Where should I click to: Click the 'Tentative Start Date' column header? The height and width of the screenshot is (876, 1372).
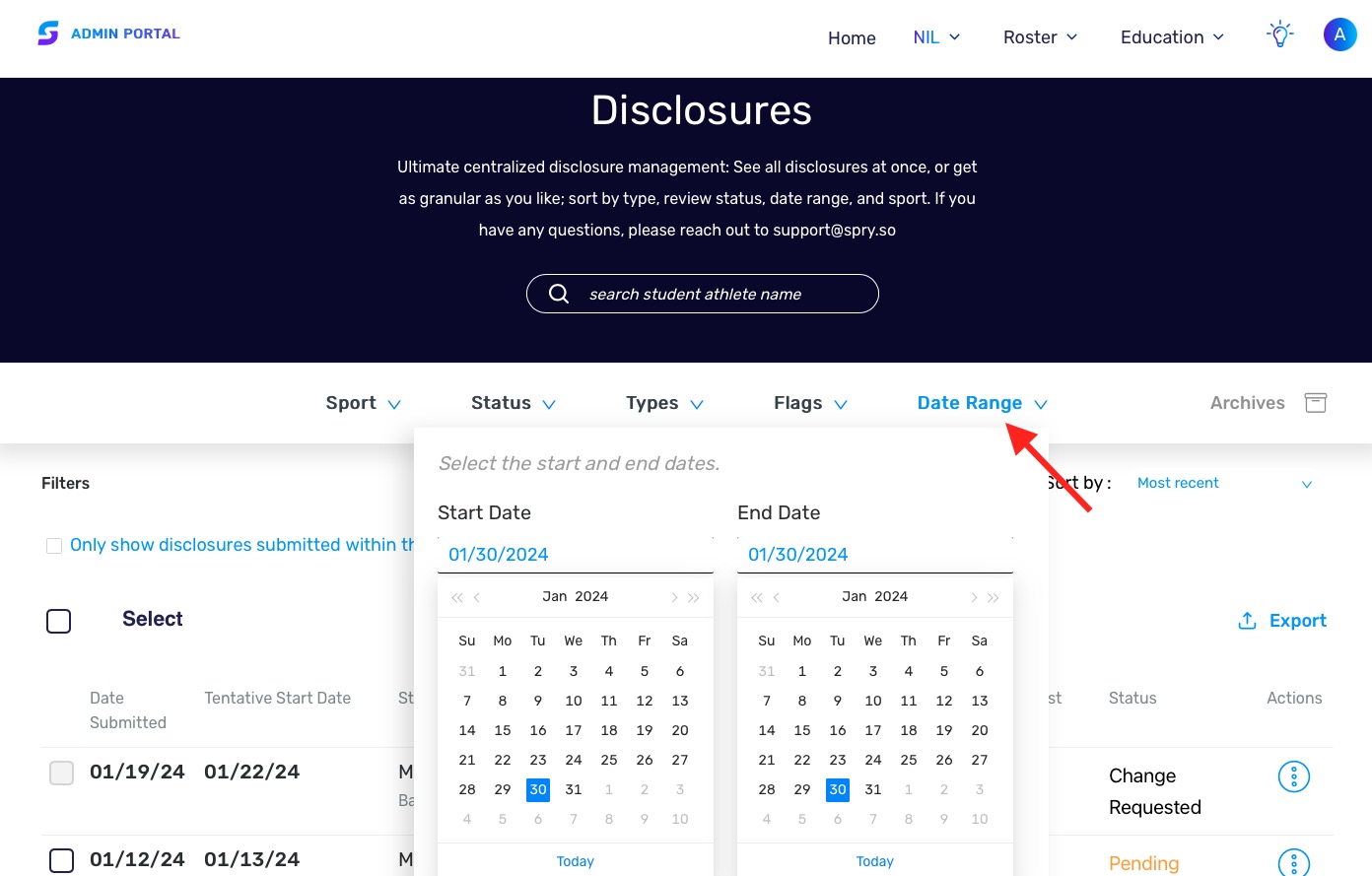click(278, 698)
